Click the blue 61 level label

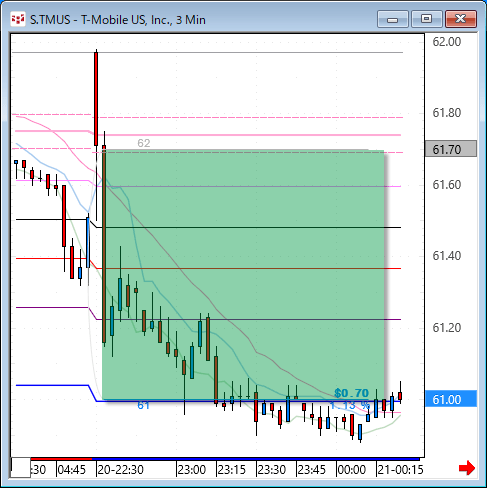pyautogui.click(x=143, y=405)
